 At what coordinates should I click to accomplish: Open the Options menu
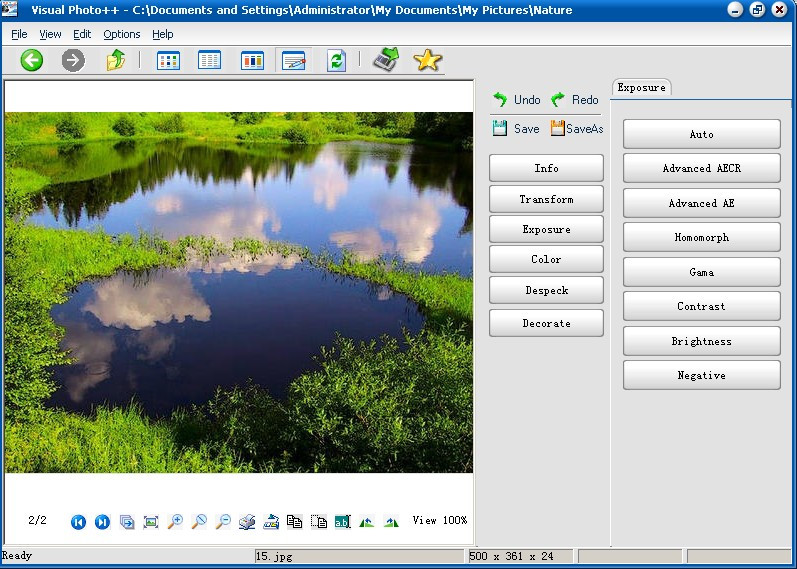[122, 34]
